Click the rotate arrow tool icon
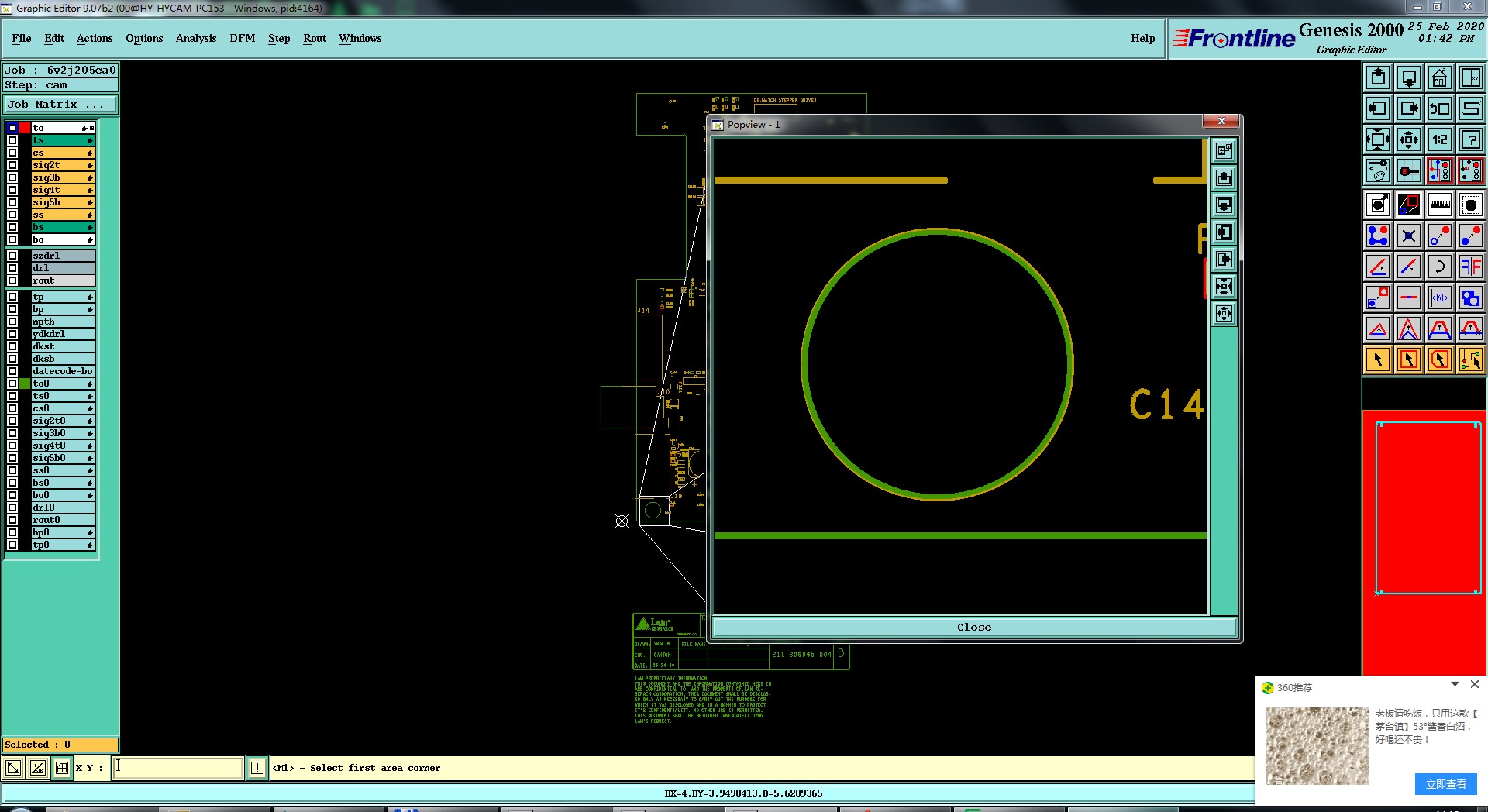 (x=1439, y=267)
